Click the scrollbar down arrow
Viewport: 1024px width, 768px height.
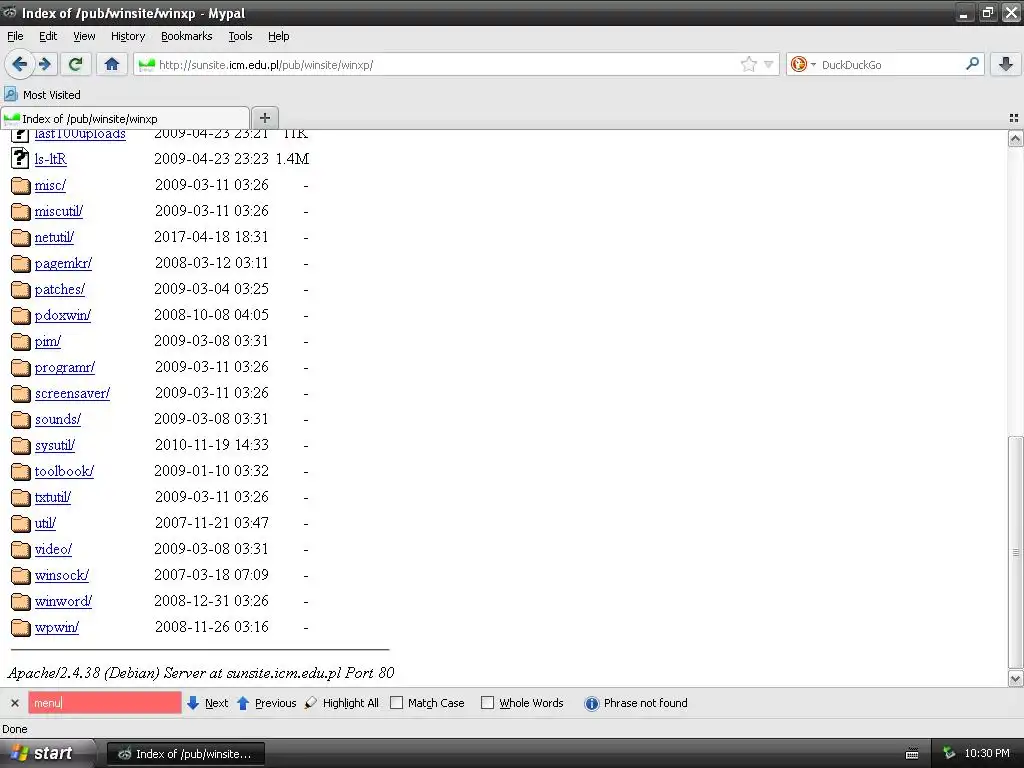(x=1016, y=679)
